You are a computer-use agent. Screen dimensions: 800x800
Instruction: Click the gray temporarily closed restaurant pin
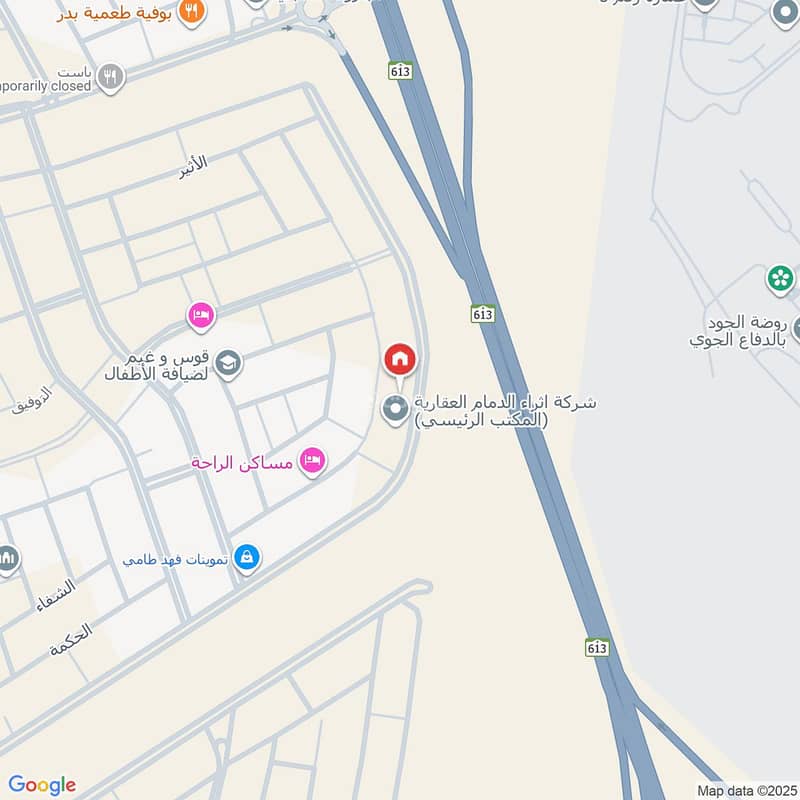(x=110, y=78)
